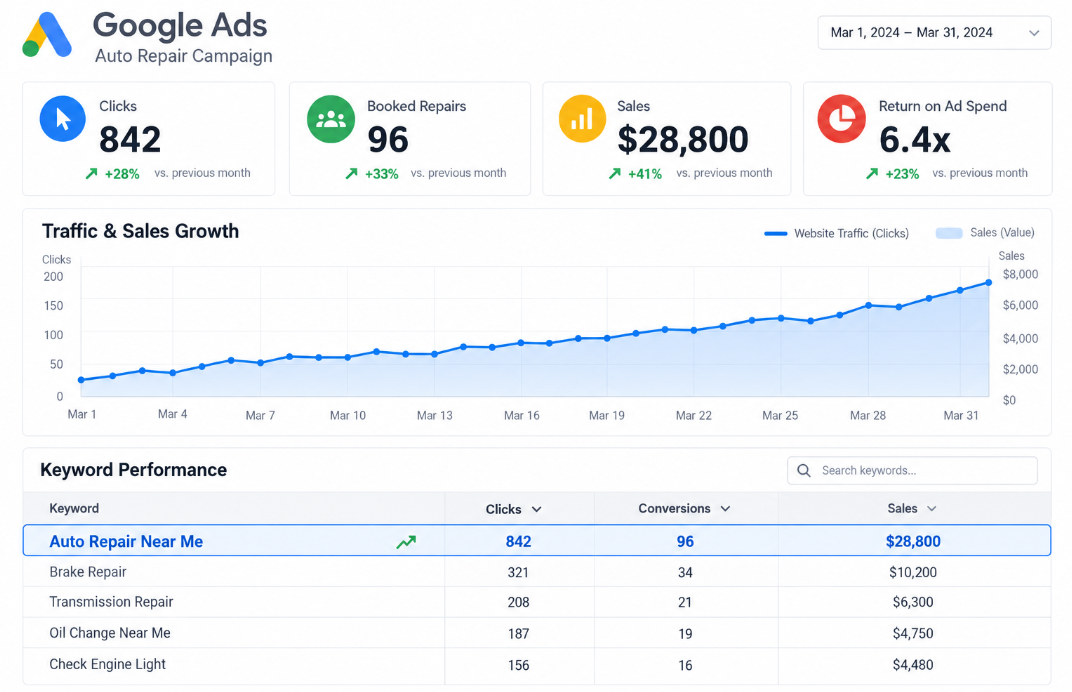Click the $4,750 sales cell
Screen dimensions: 1072x692
[x=913, y=634]
